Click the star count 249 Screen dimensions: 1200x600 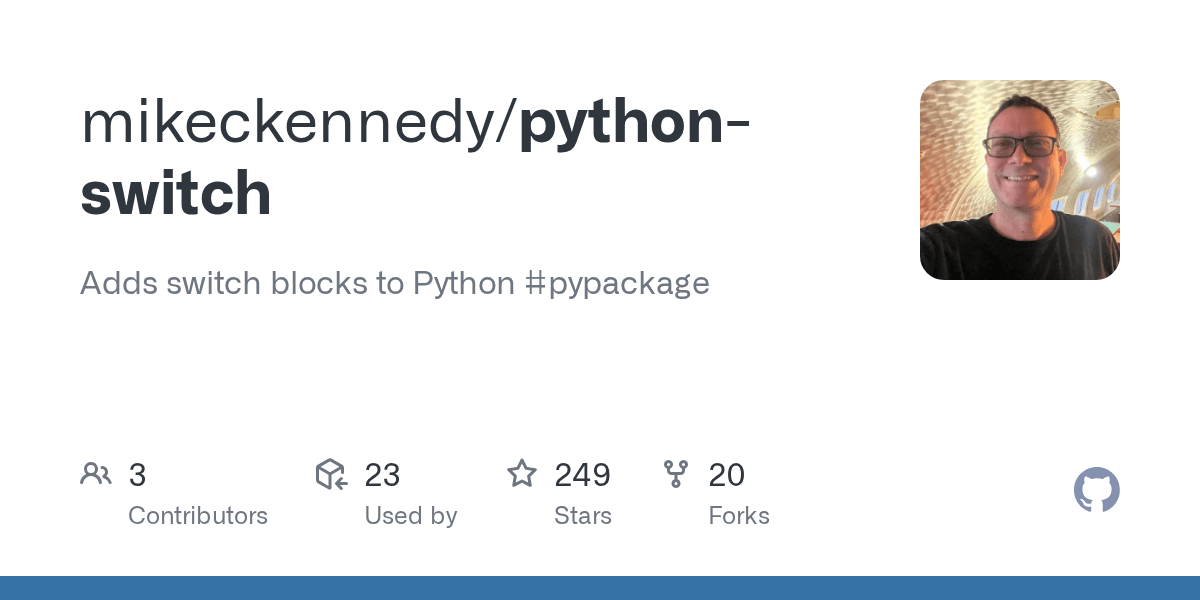582,475
